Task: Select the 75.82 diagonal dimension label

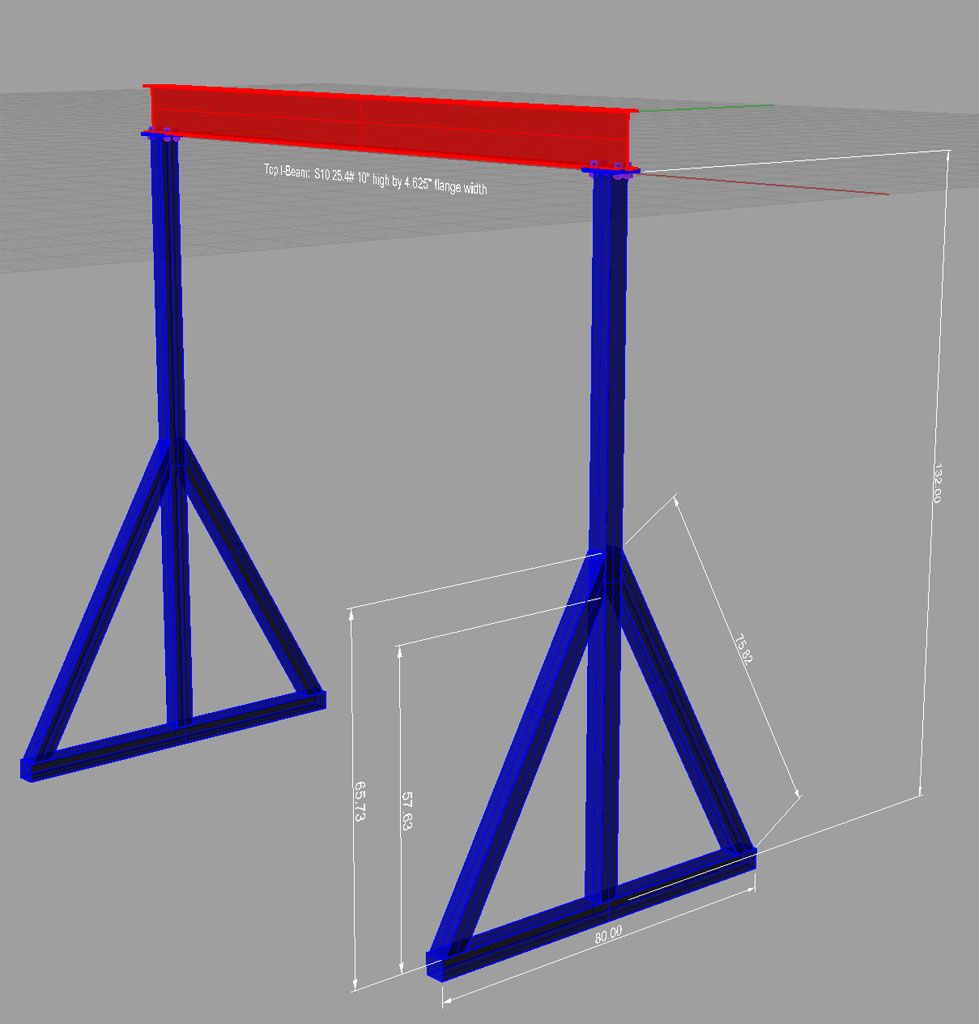Action: (743, 648)
